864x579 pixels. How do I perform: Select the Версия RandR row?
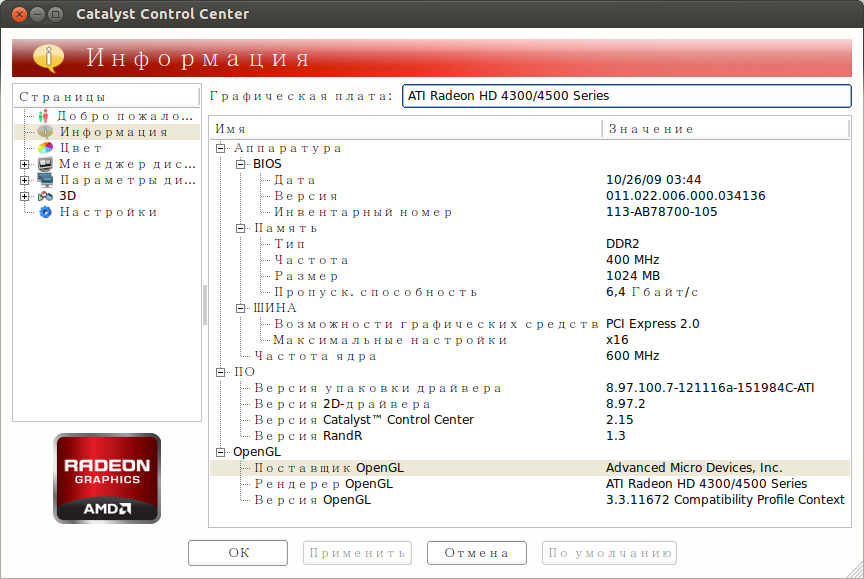coord(530,435)
